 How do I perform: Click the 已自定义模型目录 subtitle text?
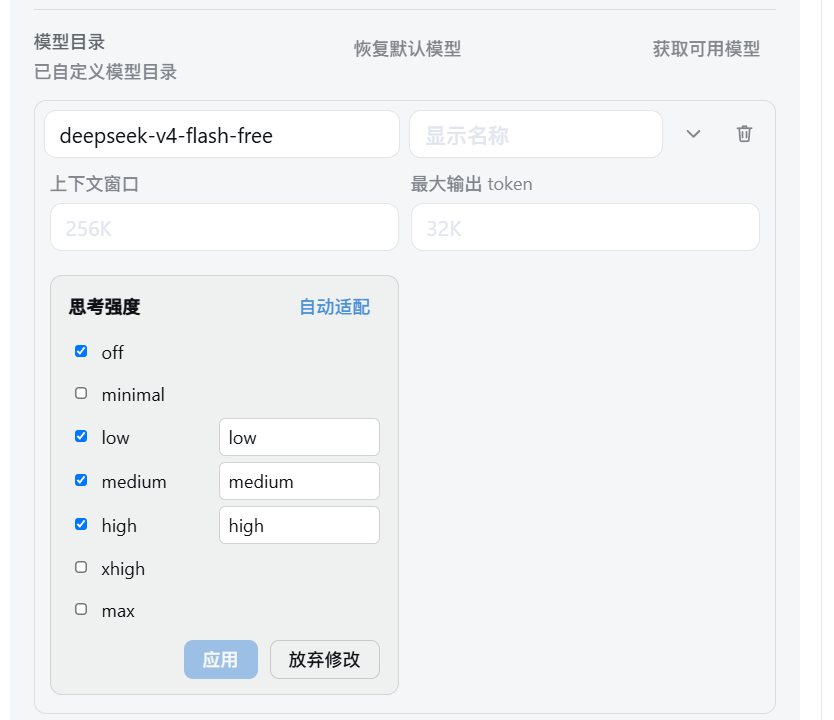click(105, 72)
